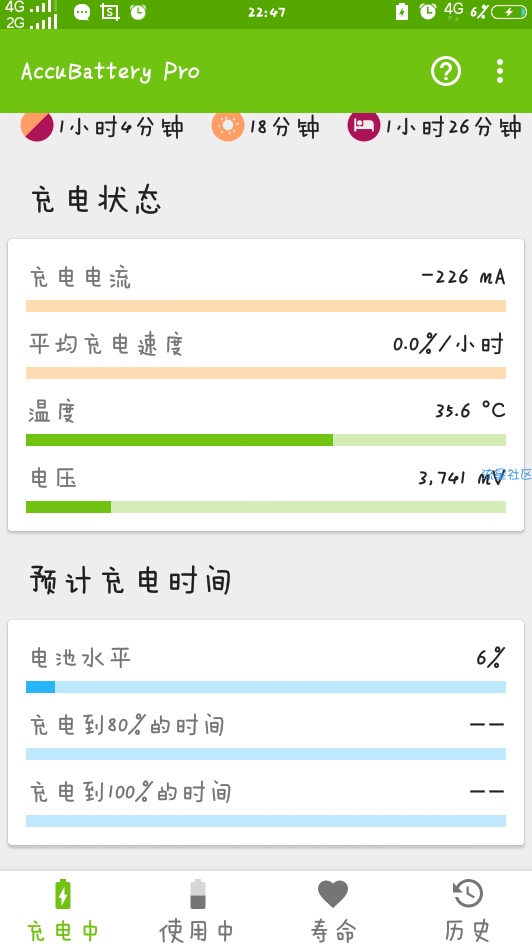Tap the 电池水平 battery level bar

pos(266,687)
